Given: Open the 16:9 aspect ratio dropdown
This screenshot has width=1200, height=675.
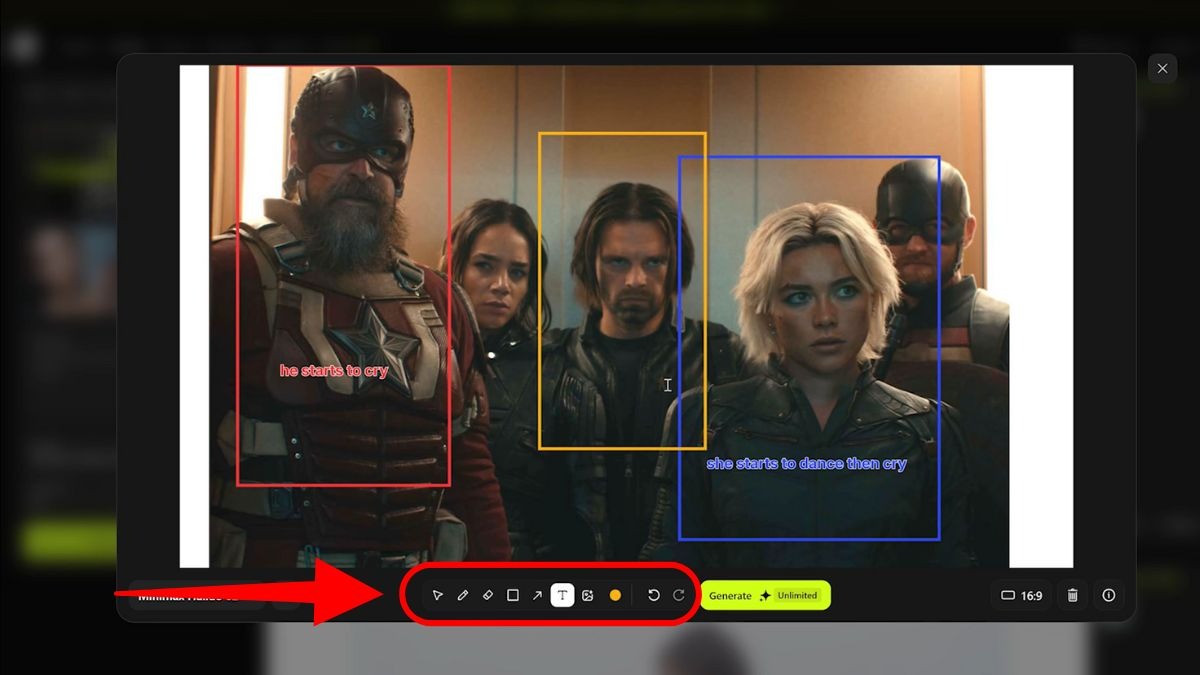Looking at the screenshot, I should [1021, 596].
